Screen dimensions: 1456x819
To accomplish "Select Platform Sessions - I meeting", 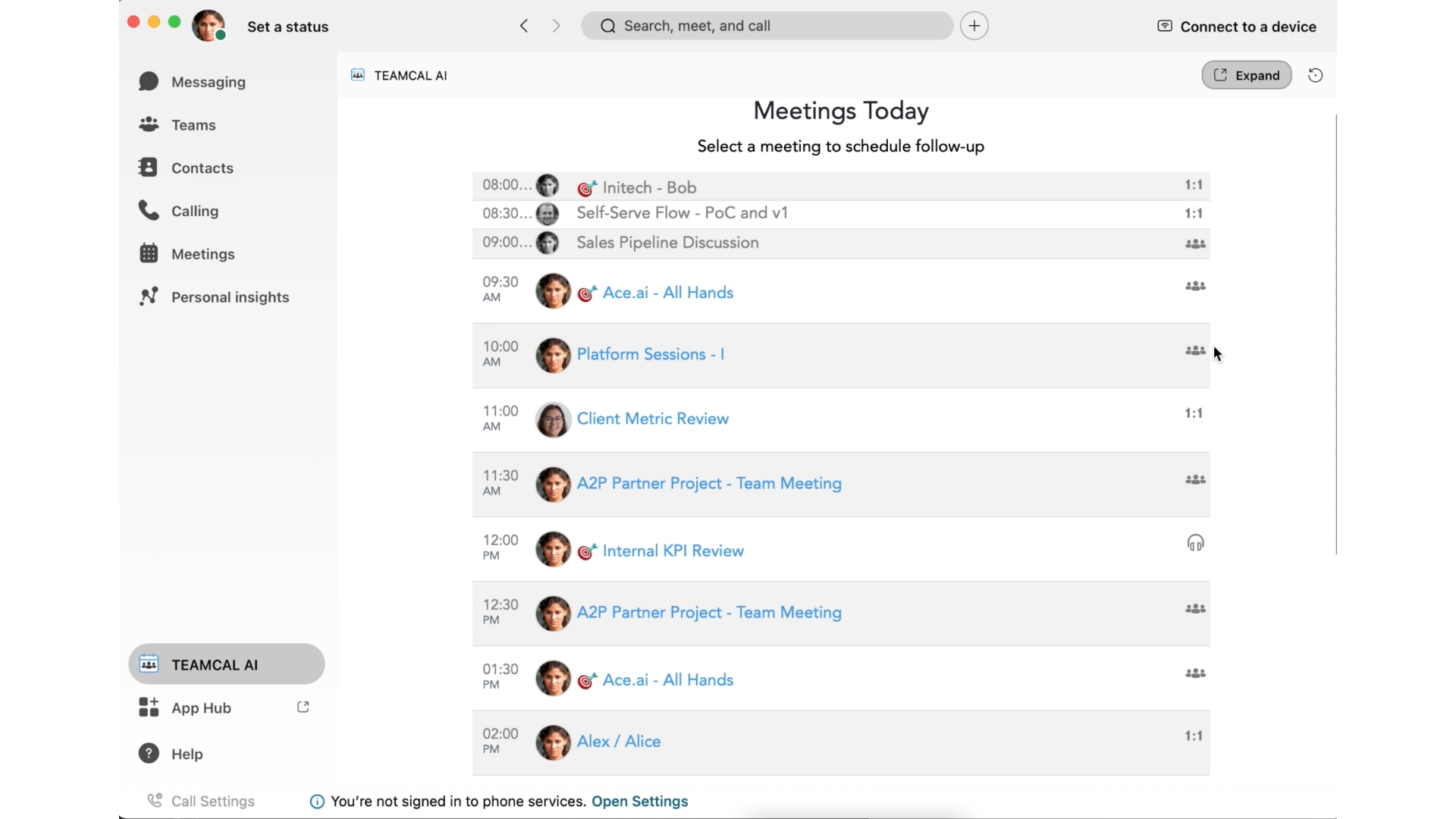I will tap(841, 356).
